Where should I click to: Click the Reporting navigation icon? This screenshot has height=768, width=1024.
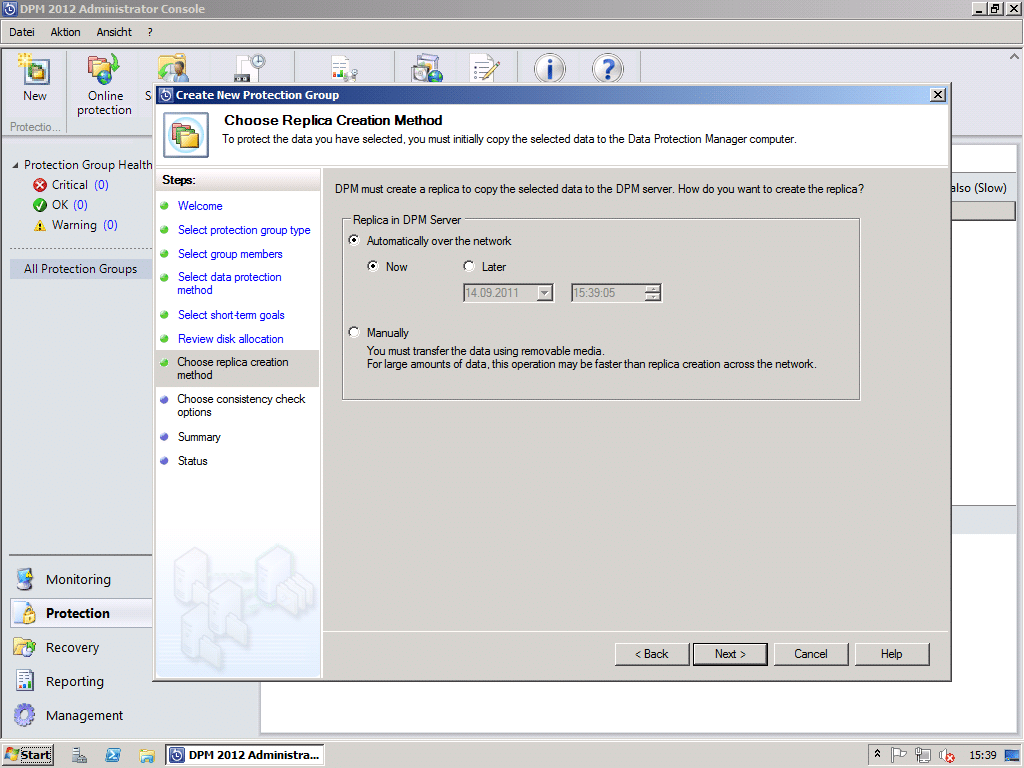(x=25, y=681)
